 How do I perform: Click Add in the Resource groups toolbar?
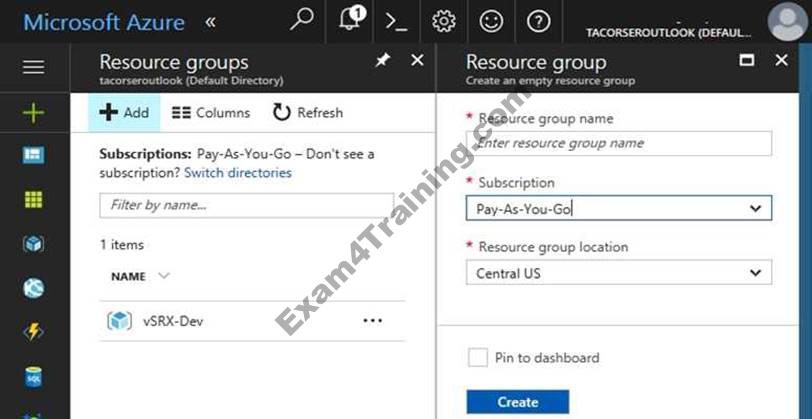click(x=125, y=112)
